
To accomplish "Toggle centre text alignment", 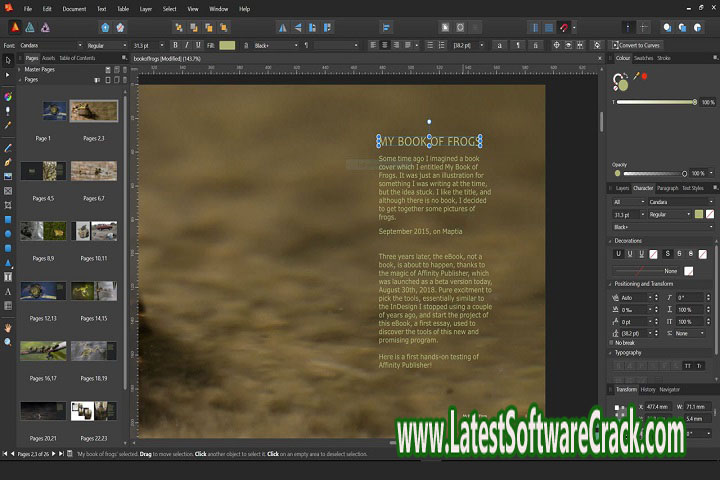I will click(384, 45).
